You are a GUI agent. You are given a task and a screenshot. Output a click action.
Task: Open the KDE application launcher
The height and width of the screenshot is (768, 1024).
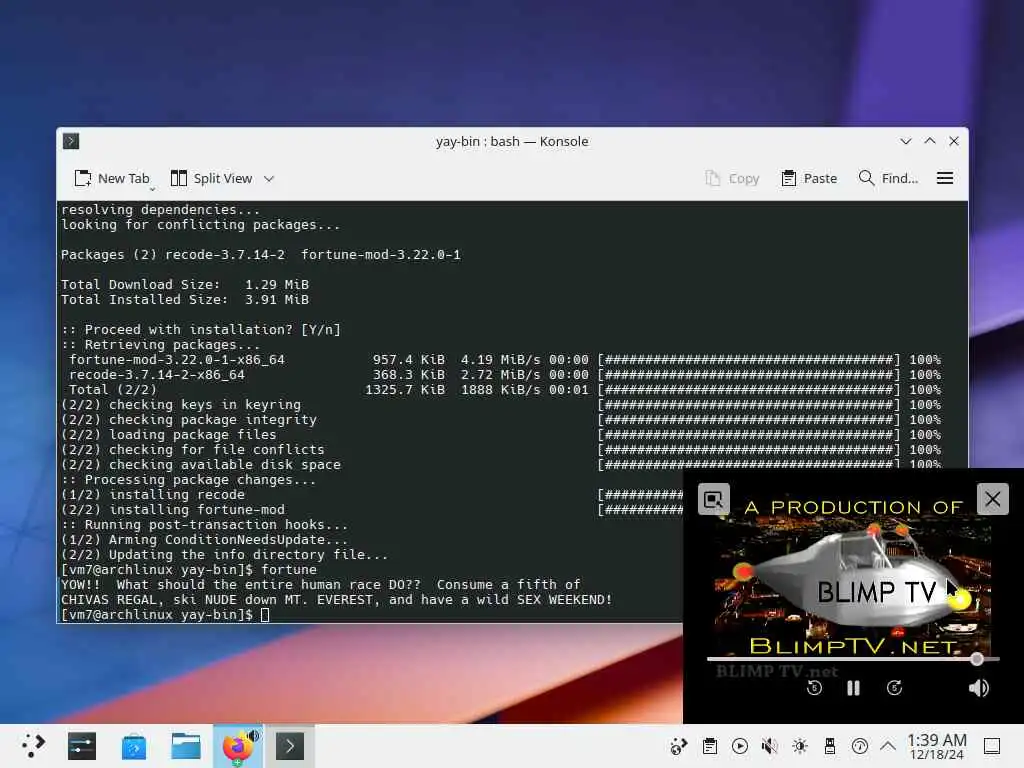33,746
